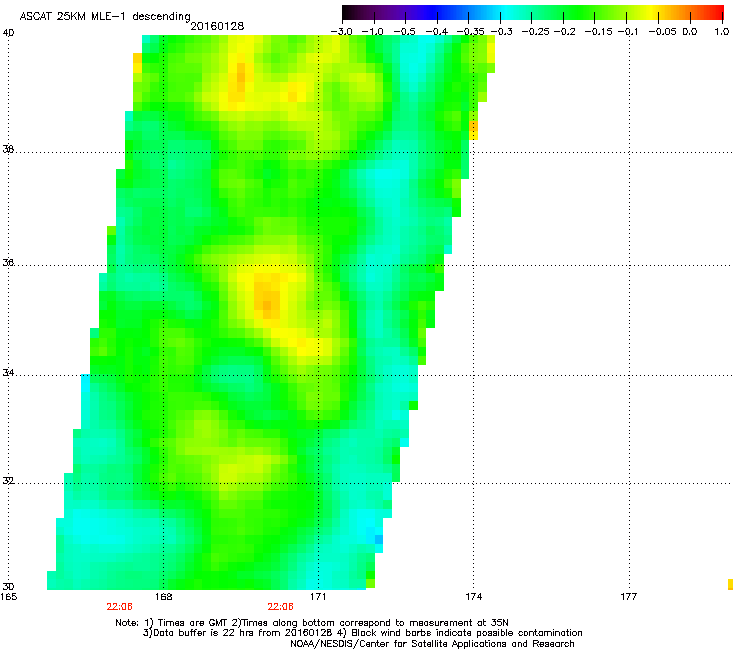Click the positive "1.0" color bar label
This screenshot has height=650, width=740.
(722, 32)
